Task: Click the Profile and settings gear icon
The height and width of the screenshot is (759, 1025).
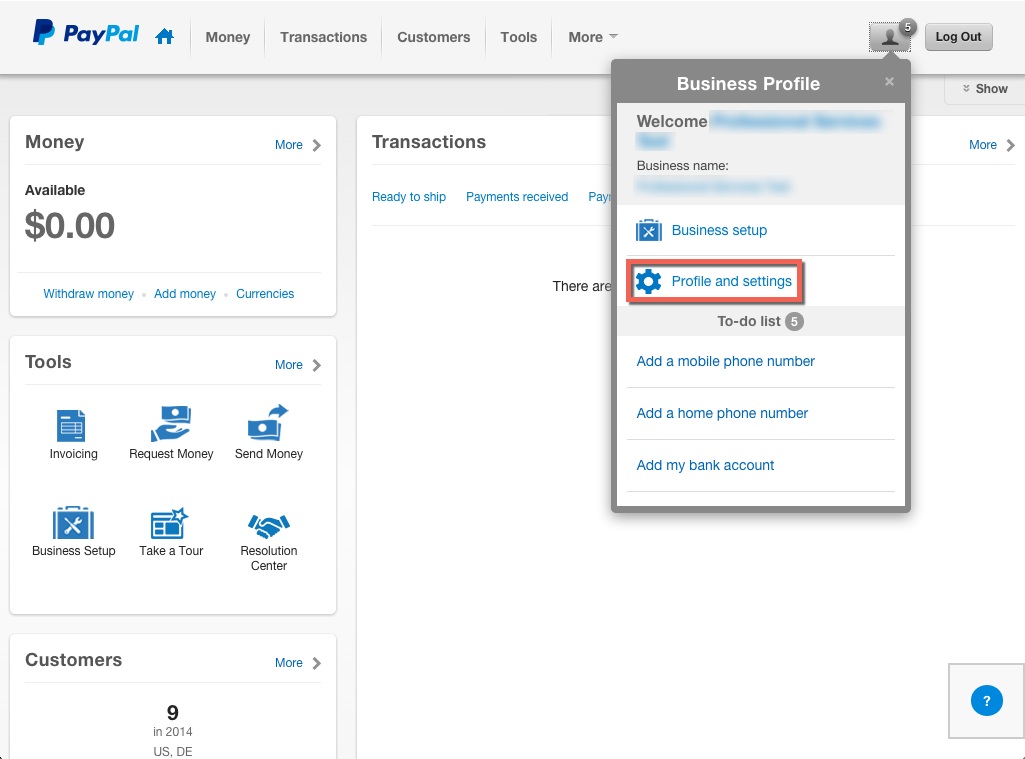Action: [648, 281]
